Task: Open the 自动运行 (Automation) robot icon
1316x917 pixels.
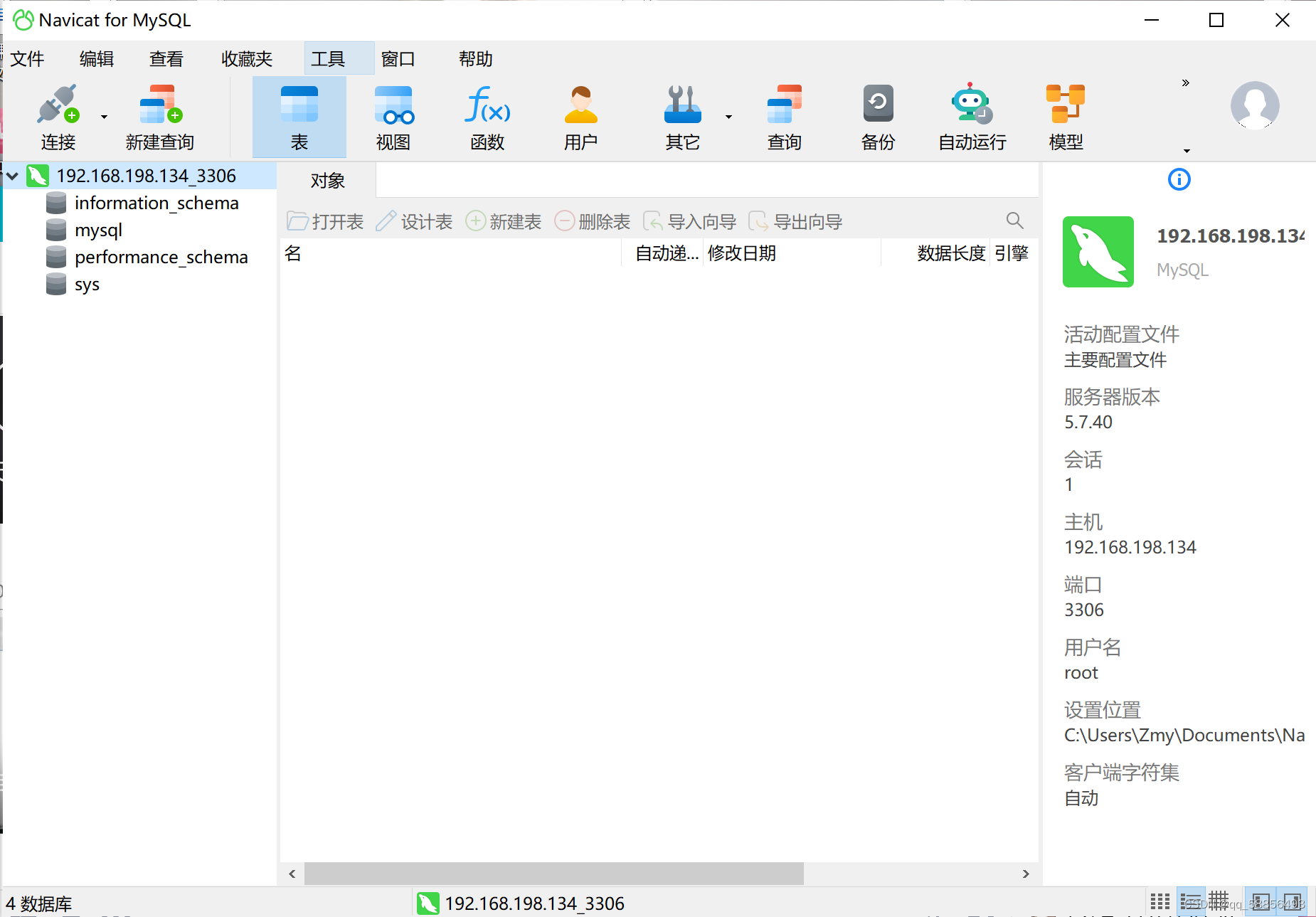Action: pos(972,117)
